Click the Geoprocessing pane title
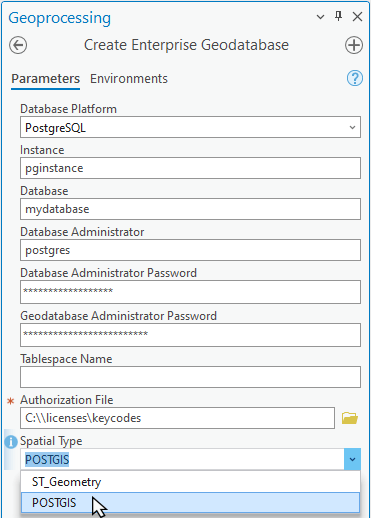This screenshot has width=371, height=518. (x=59, y=18)
